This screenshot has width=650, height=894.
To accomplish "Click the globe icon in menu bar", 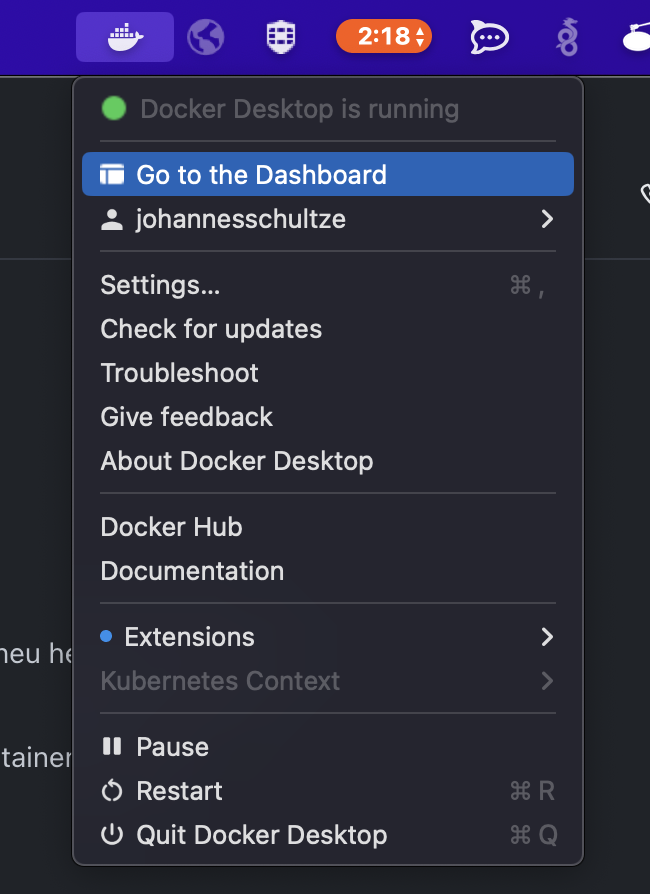I will coord(205,37).
